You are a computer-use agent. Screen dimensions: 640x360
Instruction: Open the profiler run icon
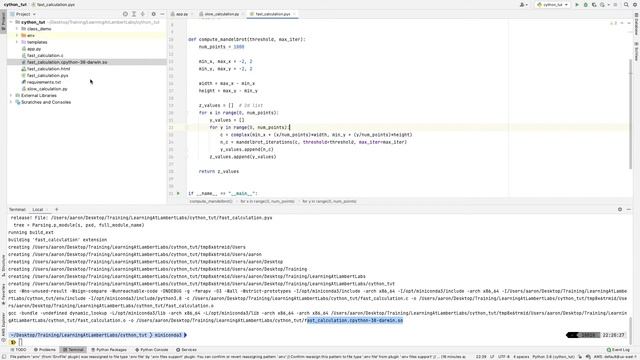click(x=602, y=4)
